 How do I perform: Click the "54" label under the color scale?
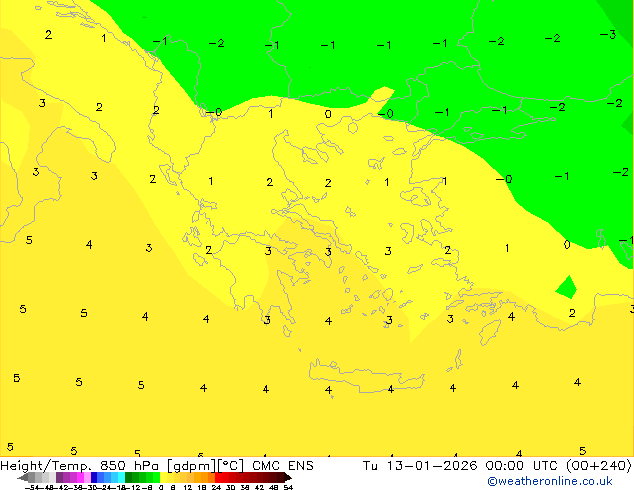(288, 488)
